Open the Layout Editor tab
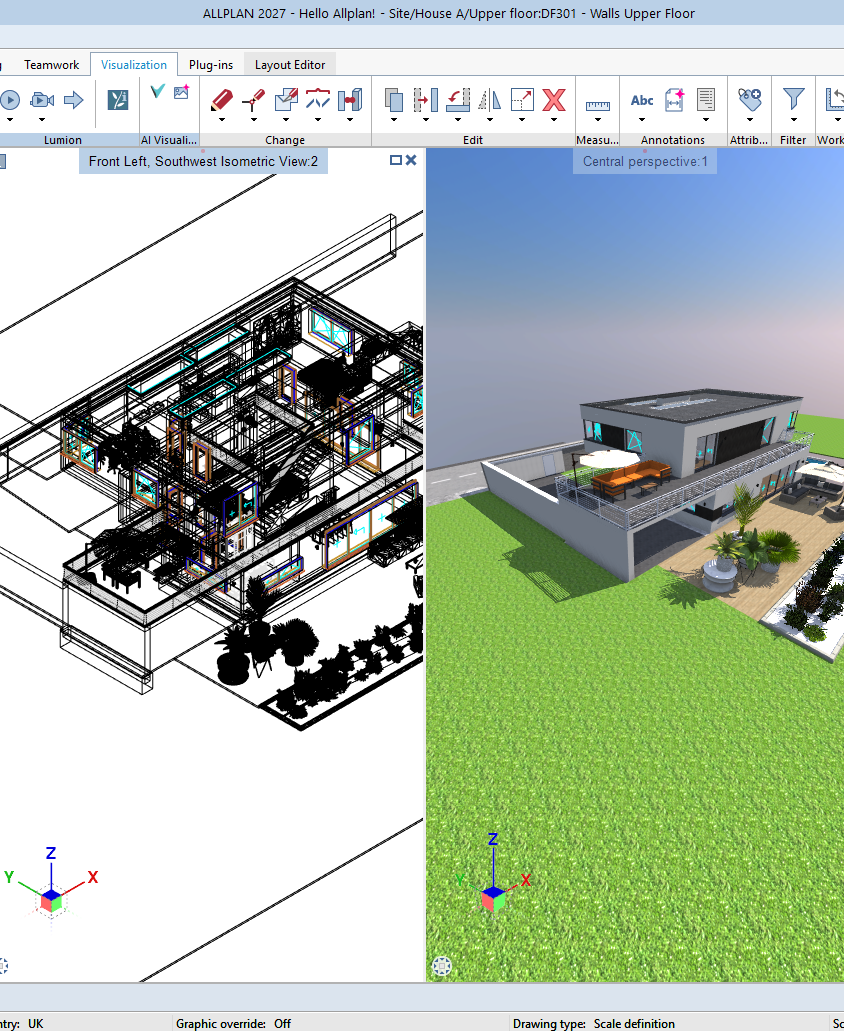 pos(290,64)
